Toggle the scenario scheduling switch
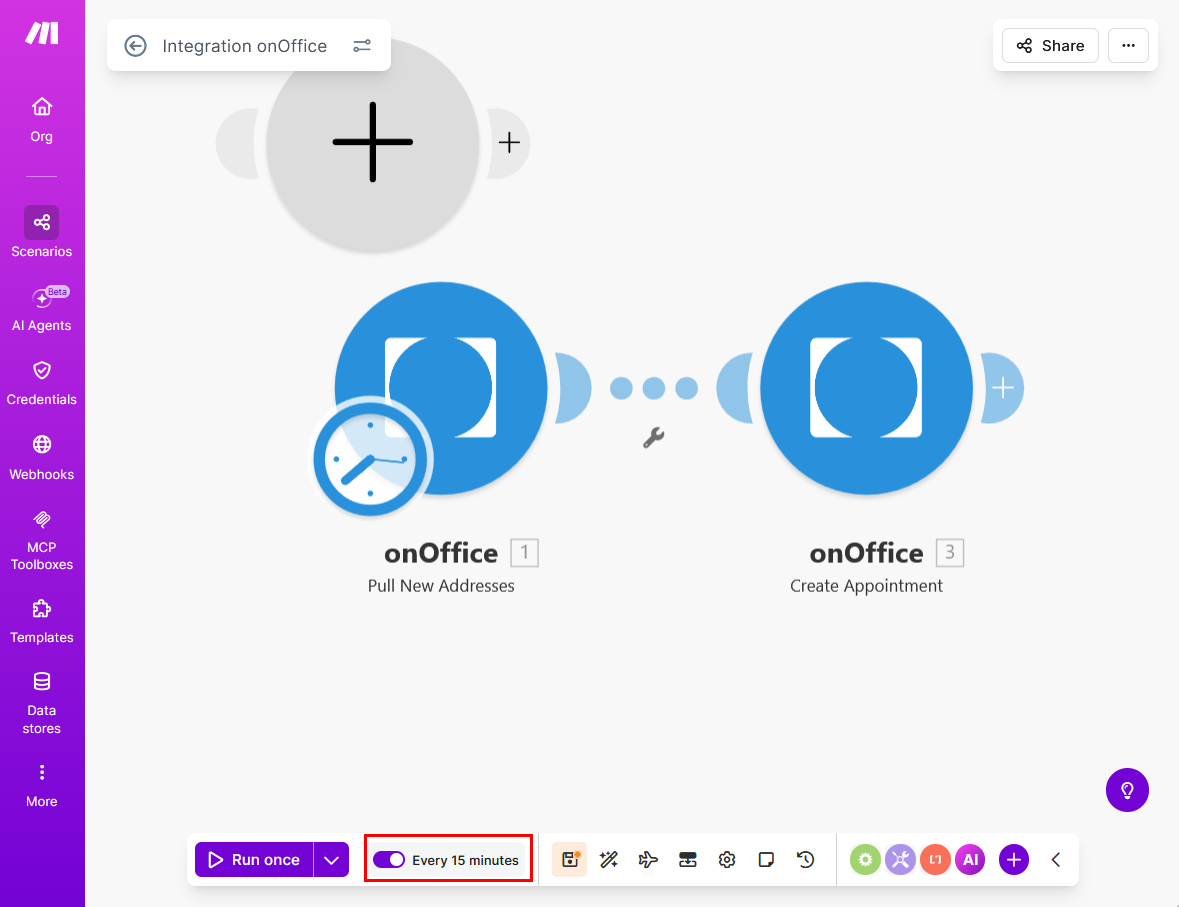The image size is (1179, 907). tap(389, 860)
